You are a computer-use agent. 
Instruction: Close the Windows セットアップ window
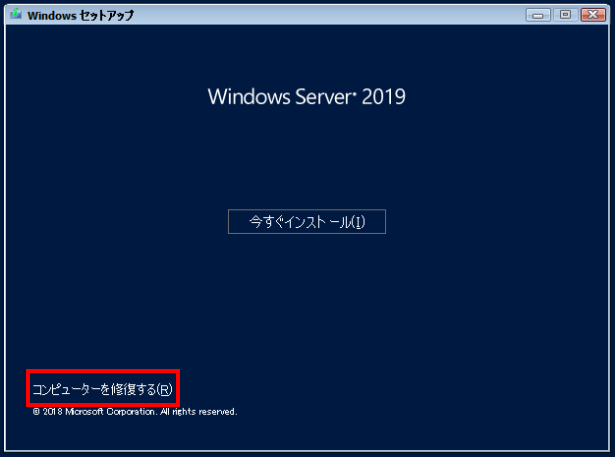[x=593, y=15]
